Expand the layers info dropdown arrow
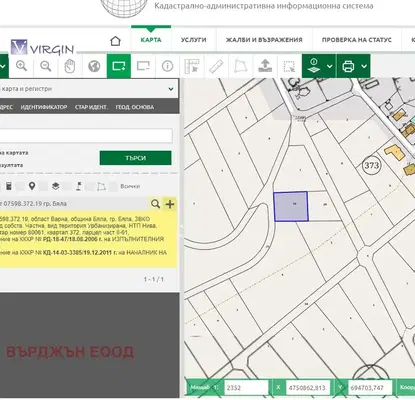Screen dimensions: 415x400 (x=330, y=66)
